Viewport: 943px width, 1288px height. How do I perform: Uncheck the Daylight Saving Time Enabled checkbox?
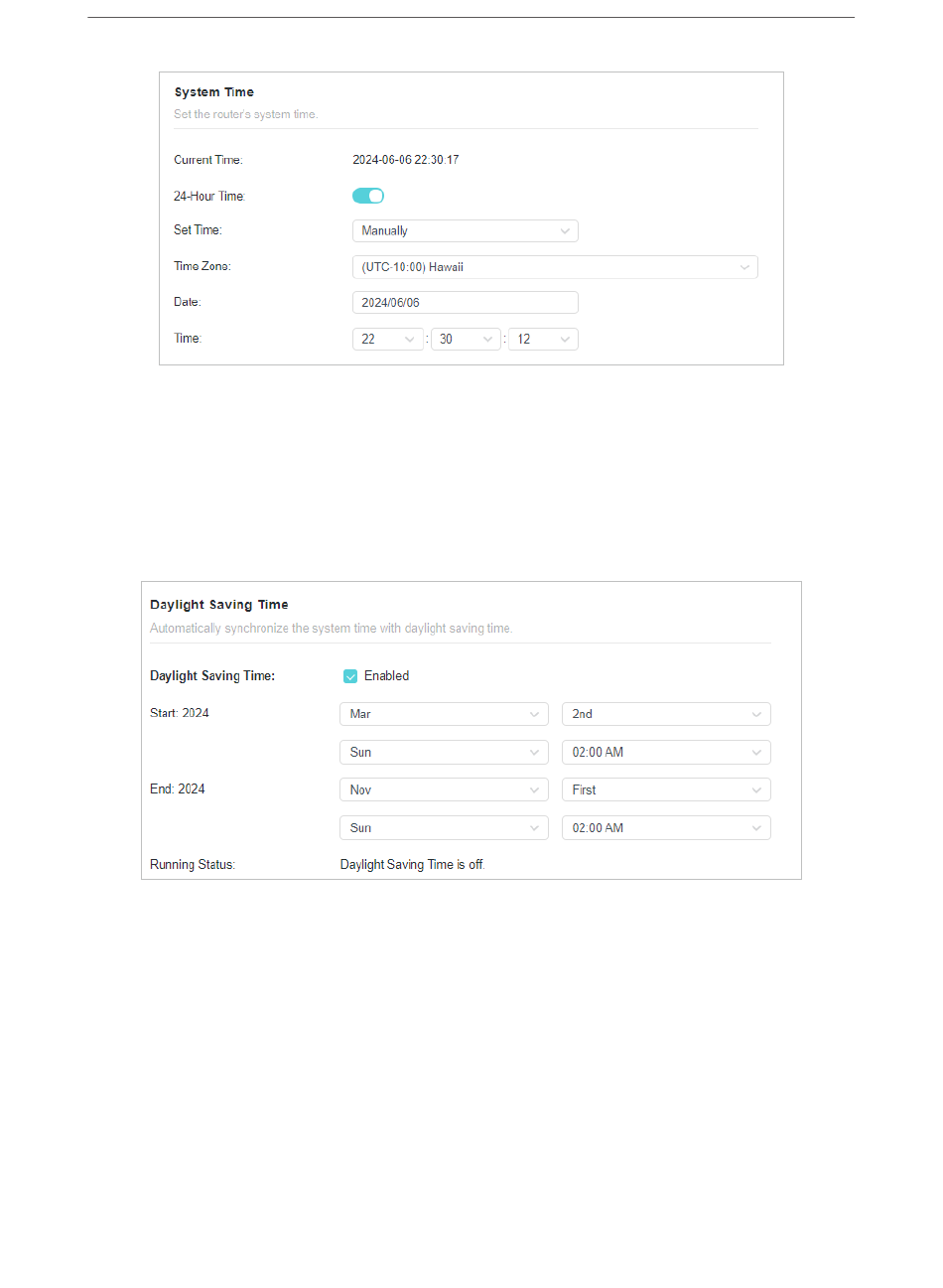pos(350,676)
